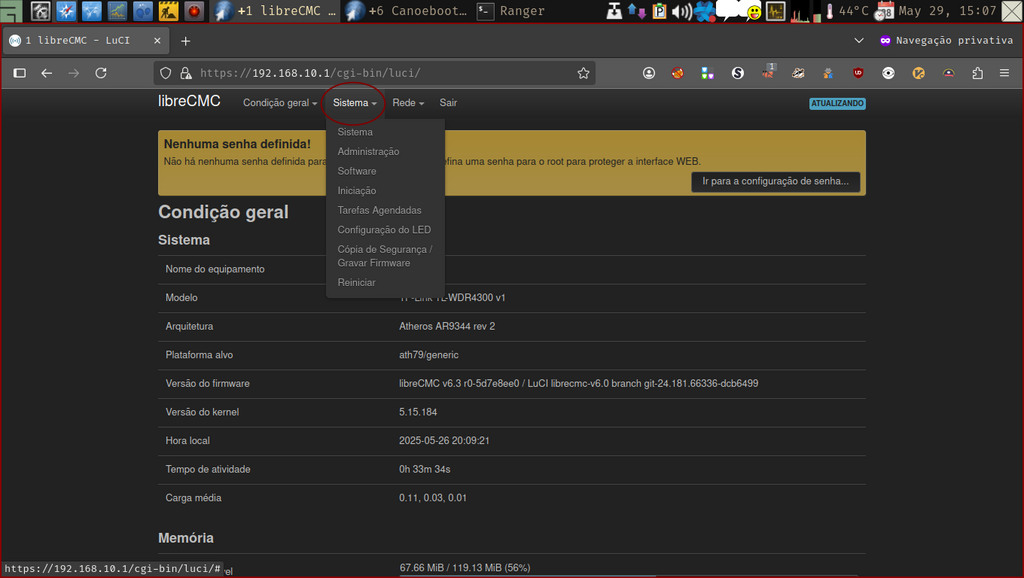Open the Stylus extension icon
1024x578 pixels.
point(737,72)
